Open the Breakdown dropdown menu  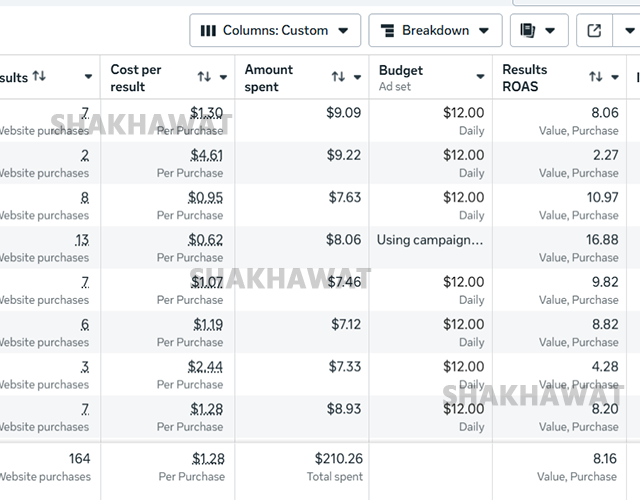(435, 30)
